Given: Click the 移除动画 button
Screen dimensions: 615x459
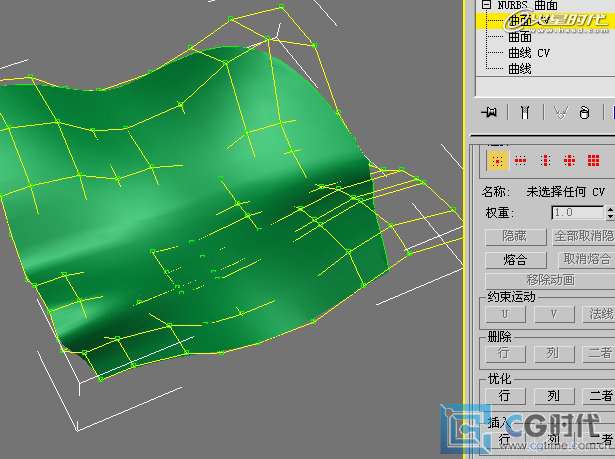Looking at the screenshot, I should 550,280.
